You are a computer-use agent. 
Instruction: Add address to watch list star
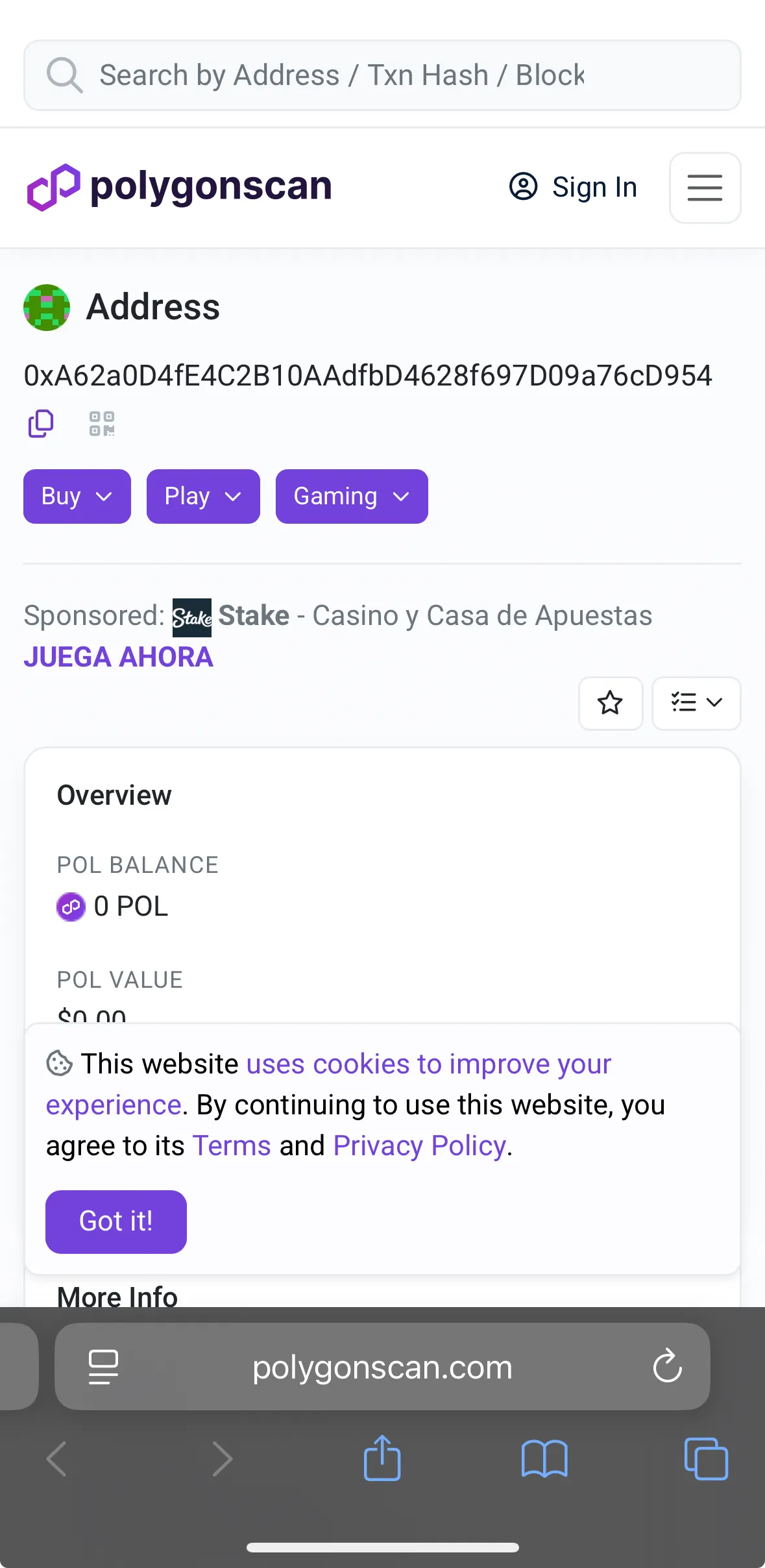pyautogui.click(x=610, y=703)
